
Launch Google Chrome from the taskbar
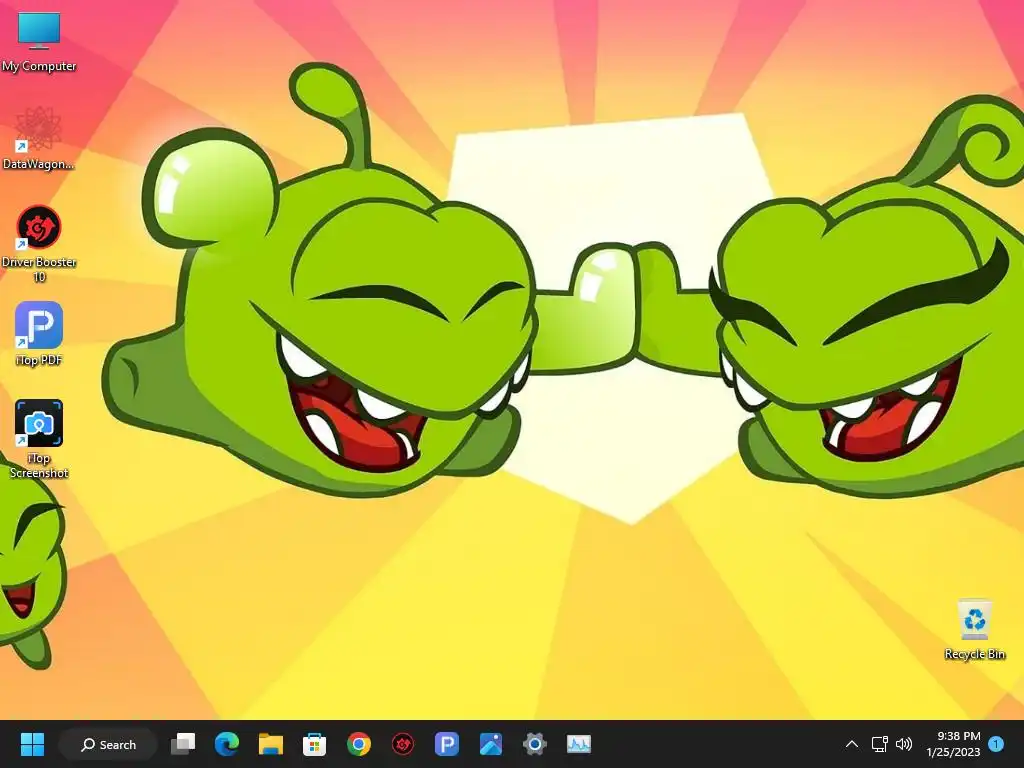(x=359, y=744)
